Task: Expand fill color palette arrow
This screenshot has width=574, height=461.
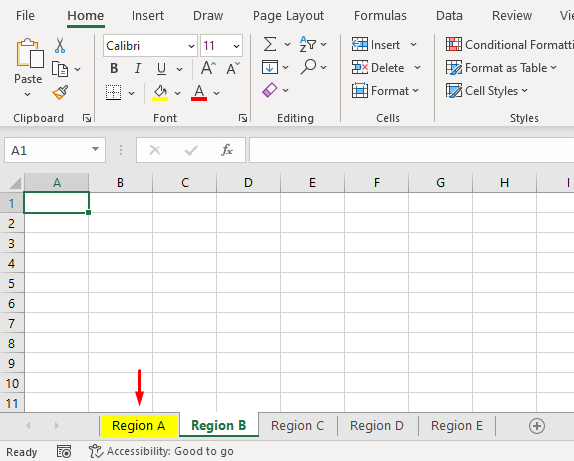Action: 178,93
